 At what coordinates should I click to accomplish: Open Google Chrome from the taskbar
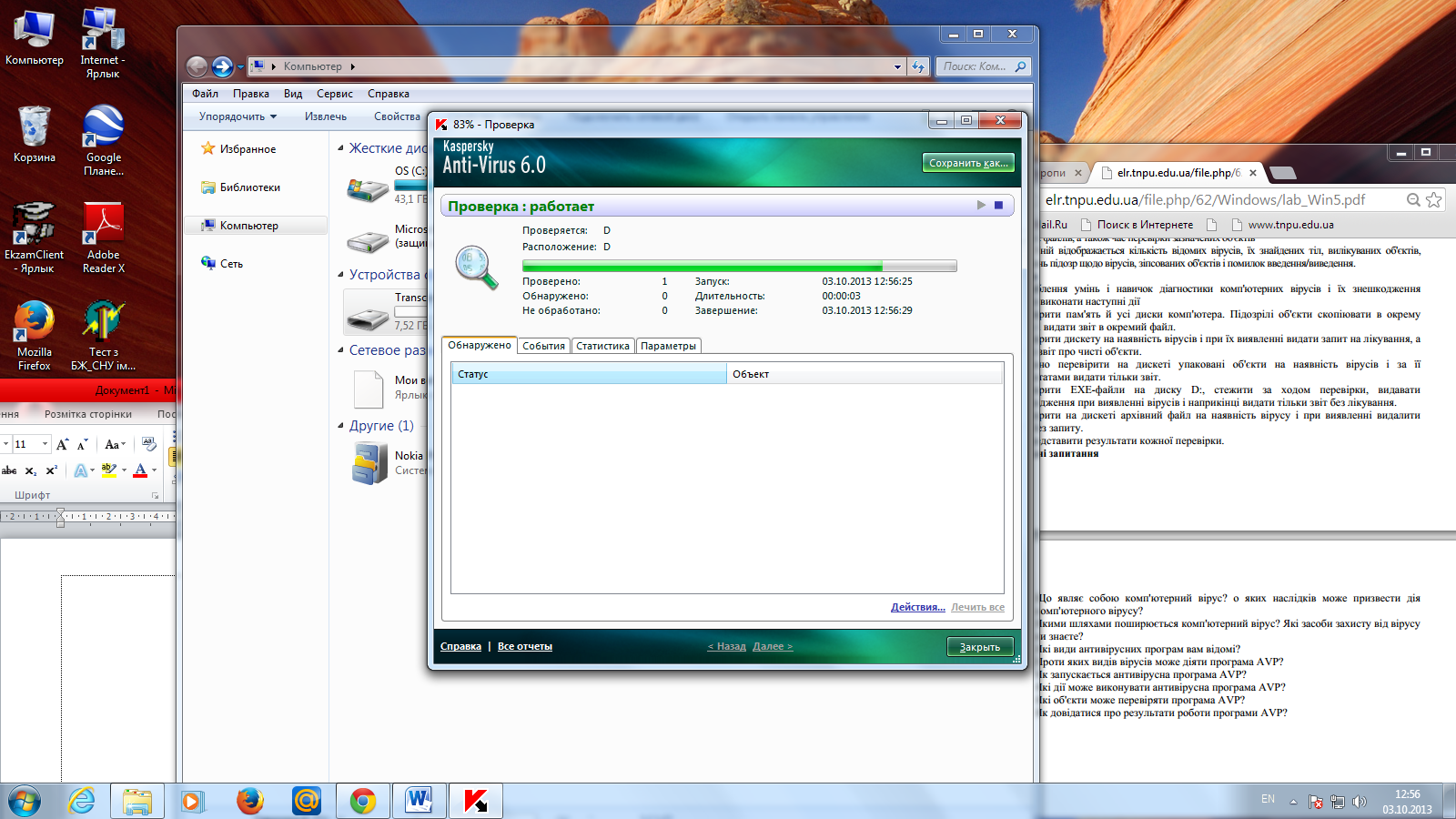(363, 801)
